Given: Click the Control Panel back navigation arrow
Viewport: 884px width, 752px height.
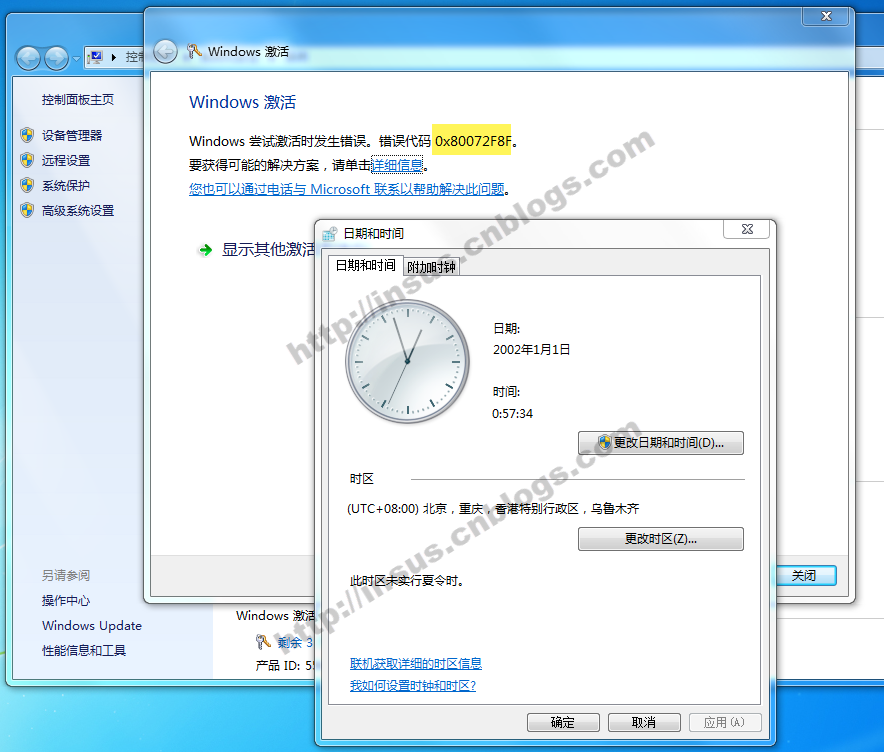Looking at the screenshot, I should [x=28, y=58].
